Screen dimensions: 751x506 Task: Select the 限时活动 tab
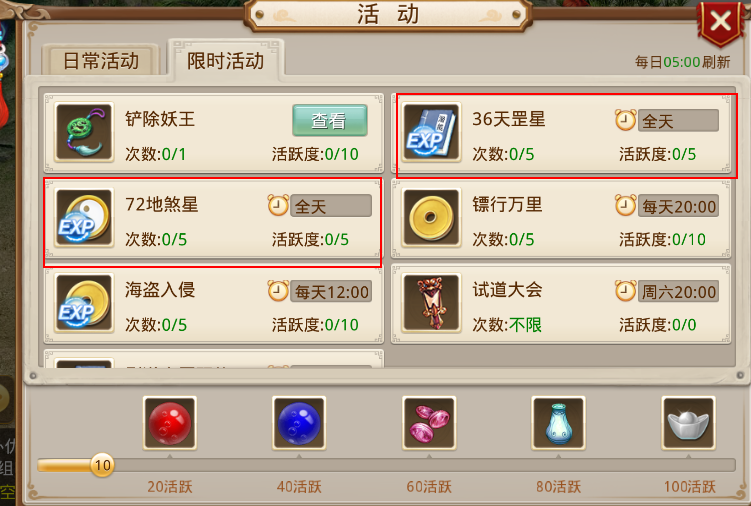click(x=226, y=60)
